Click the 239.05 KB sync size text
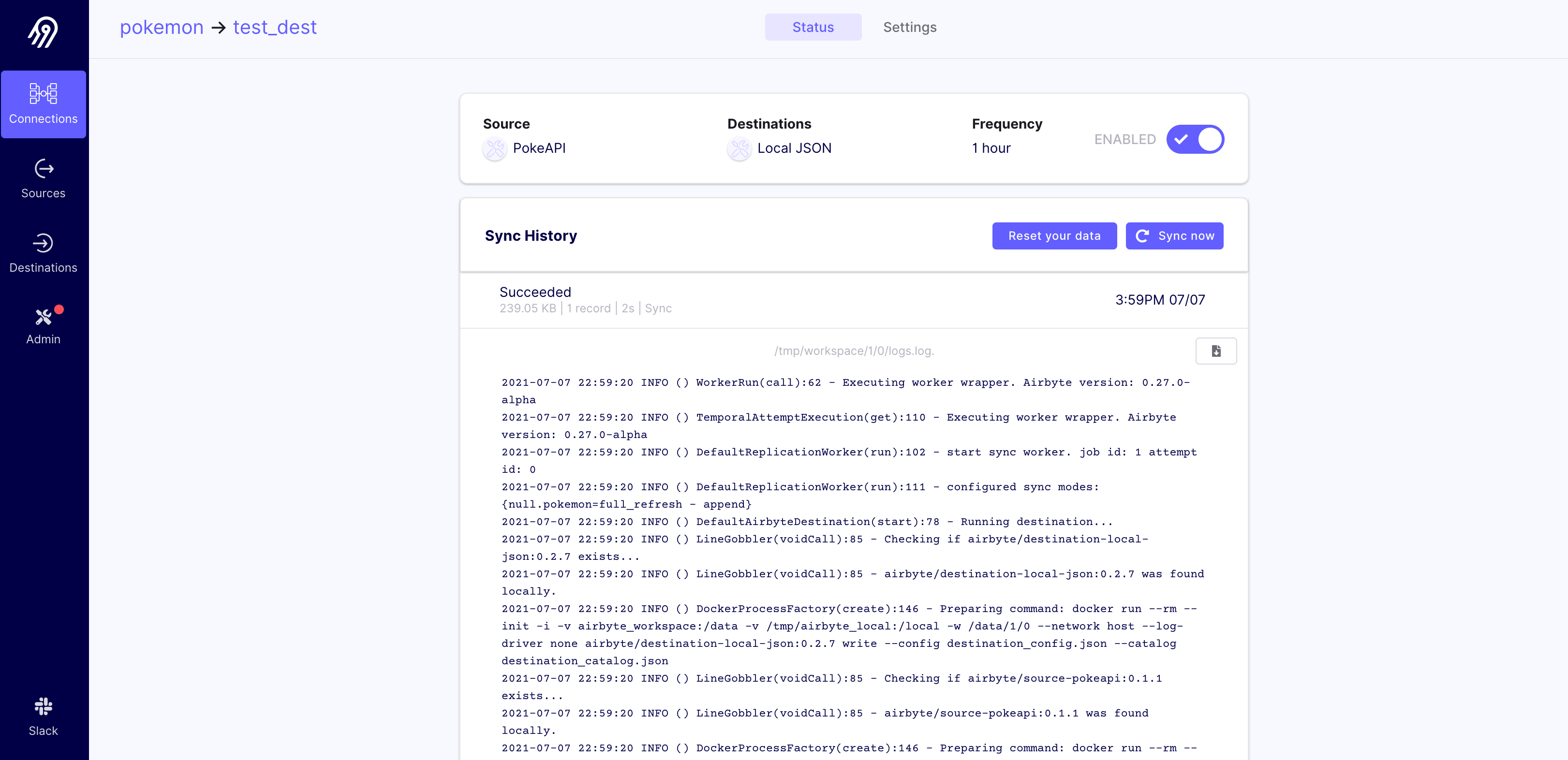Image resolution: width=1568 pixels, height=760 pixels. pyautogui.click(x=528, y=308)
